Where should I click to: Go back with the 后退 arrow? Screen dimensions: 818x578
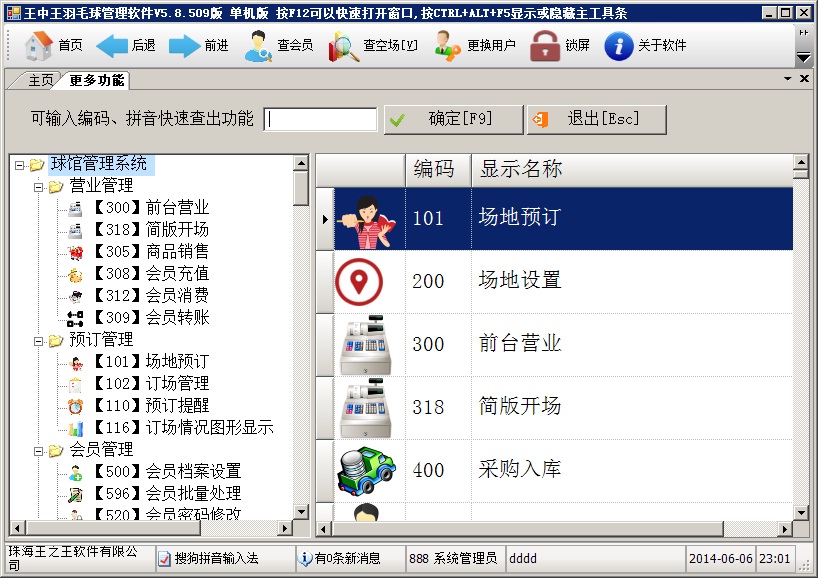(x=112, y=45)
